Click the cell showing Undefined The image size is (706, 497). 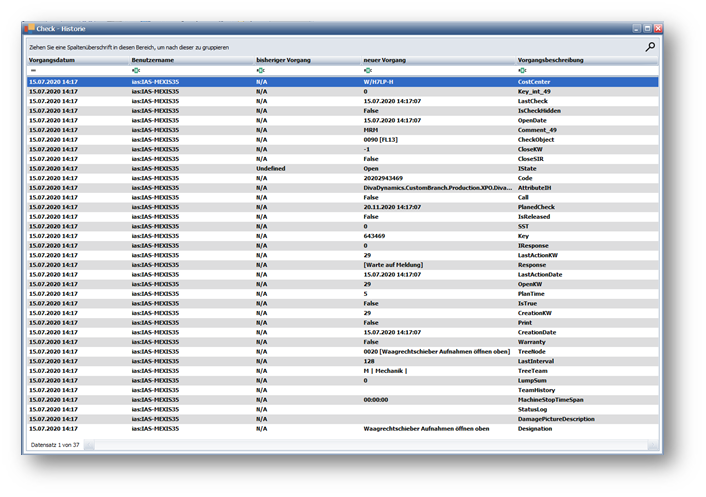click(x=270, y=168)
